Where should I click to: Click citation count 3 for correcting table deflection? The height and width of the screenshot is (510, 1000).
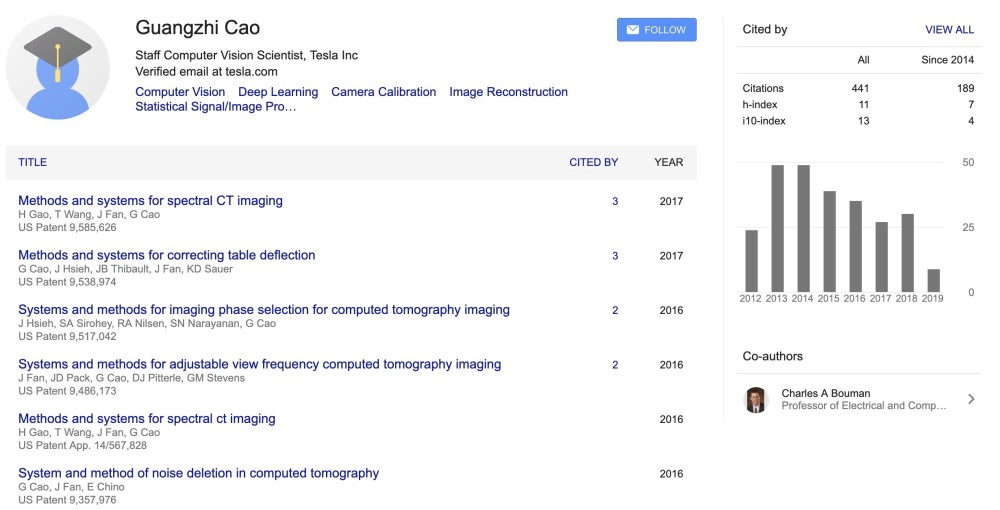coord(615,256)
